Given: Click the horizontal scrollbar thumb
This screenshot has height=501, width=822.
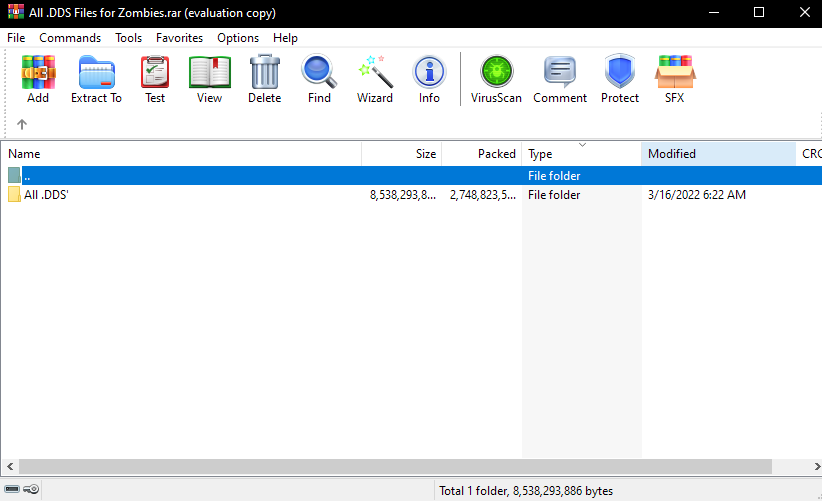Looking at the screenshot, I should pos(396,466).
